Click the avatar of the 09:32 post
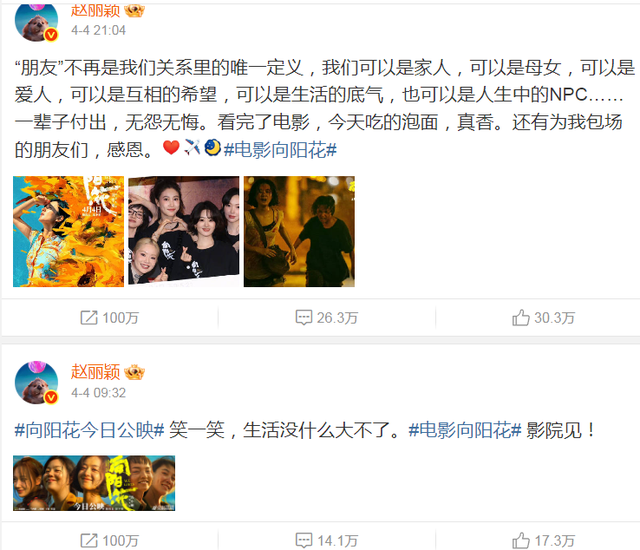This screenshot has height=550, width=640. [x=36, y=382]
